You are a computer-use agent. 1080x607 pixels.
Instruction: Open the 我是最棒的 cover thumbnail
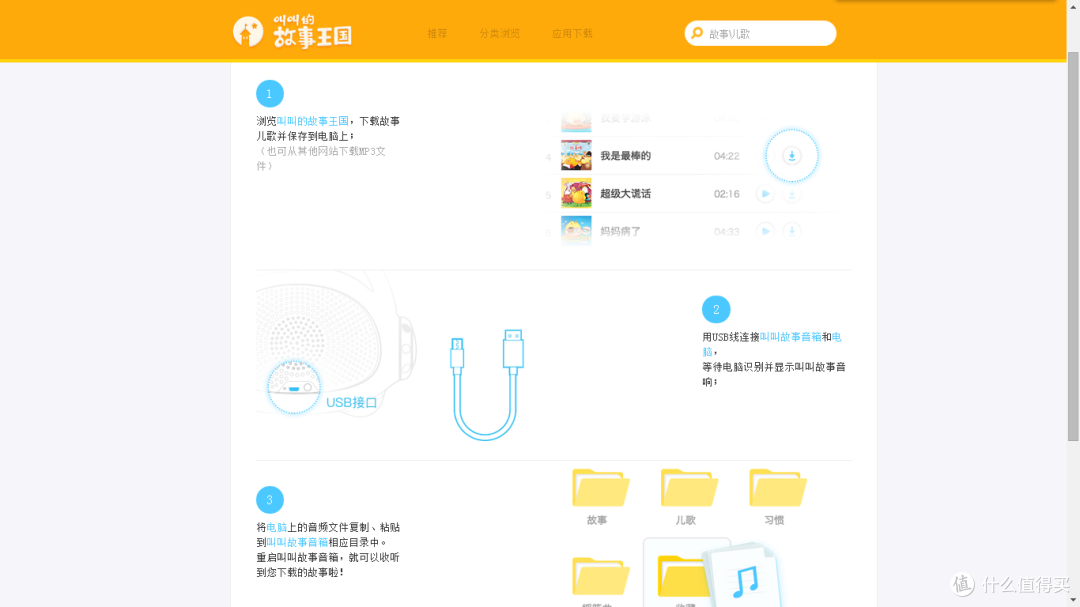[x=576, y=156]
